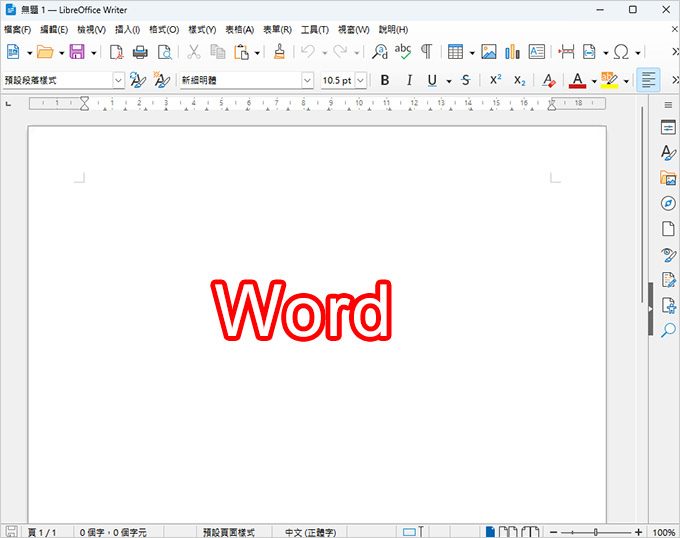Toggle Italic formatting
The height and width of the screenshot is (538, 680).
[x=409, y=80]
